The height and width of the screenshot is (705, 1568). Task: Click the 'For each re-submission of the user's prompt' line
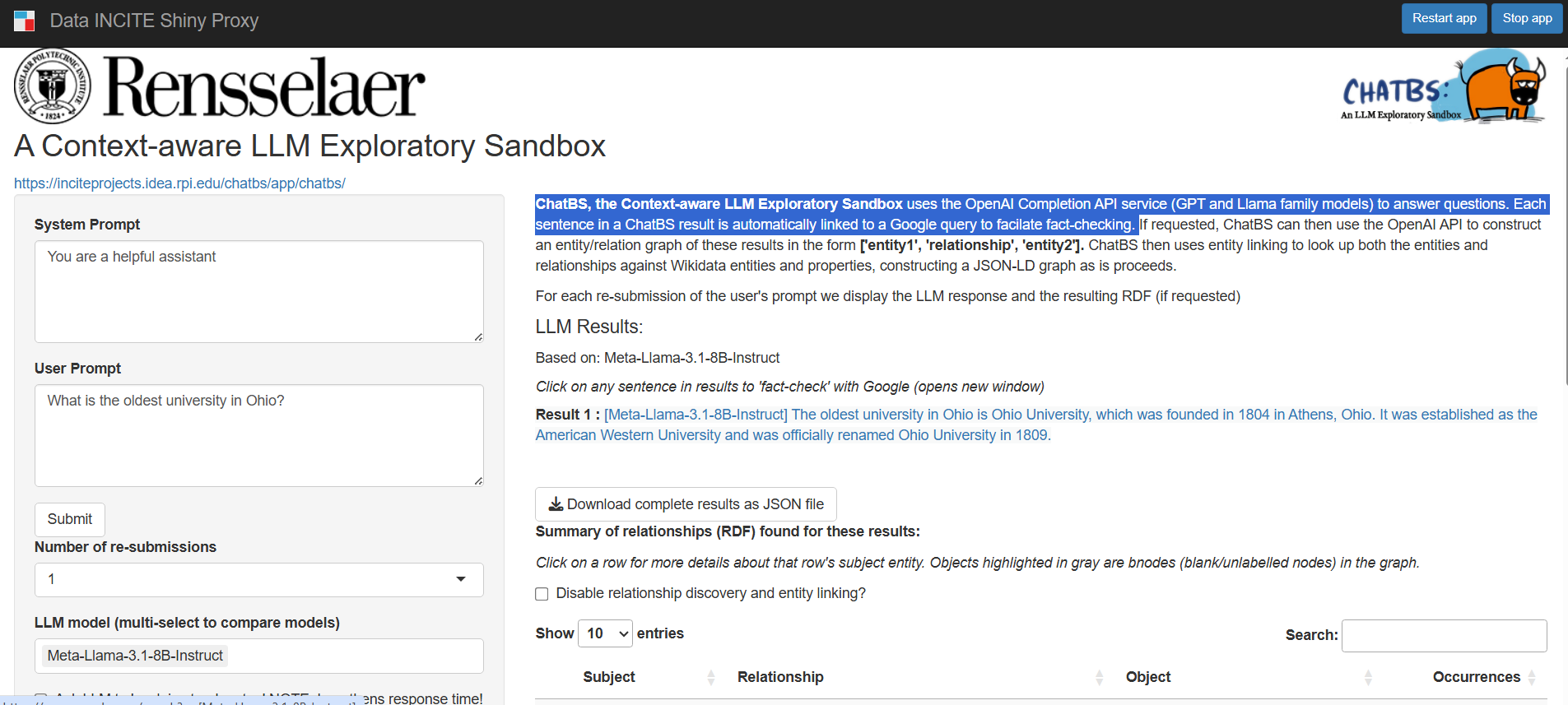click(x=888, y=296)
